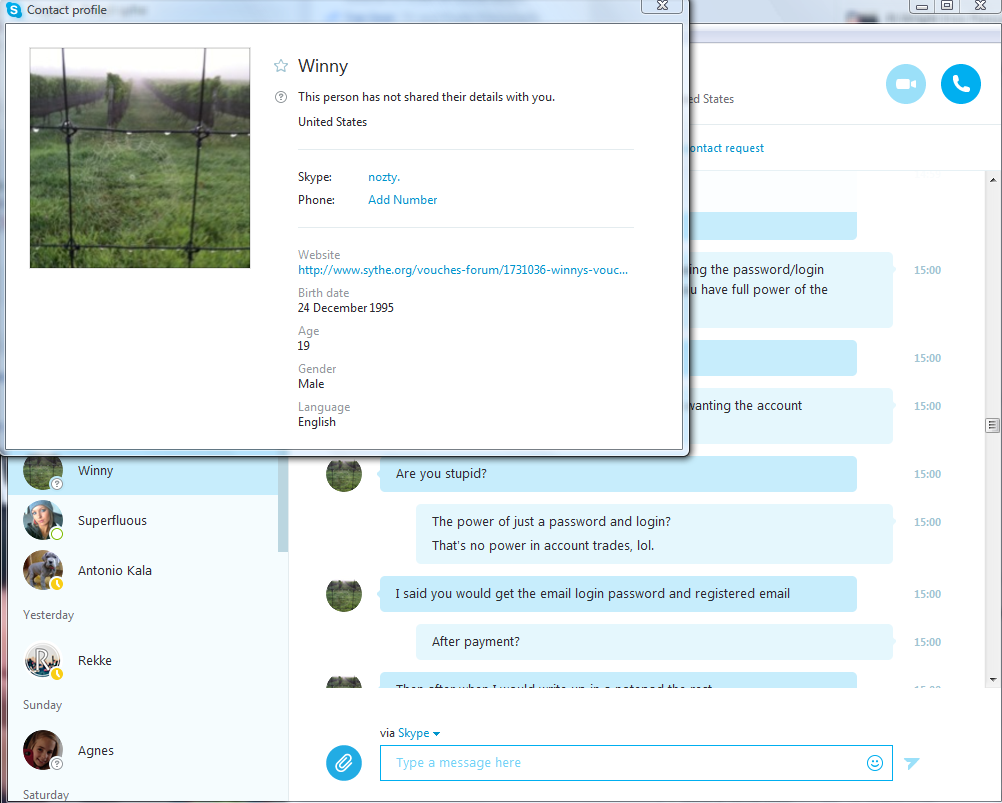Open the via Skype dropdown
The image size is (1002, 803).
coord(419,733)
